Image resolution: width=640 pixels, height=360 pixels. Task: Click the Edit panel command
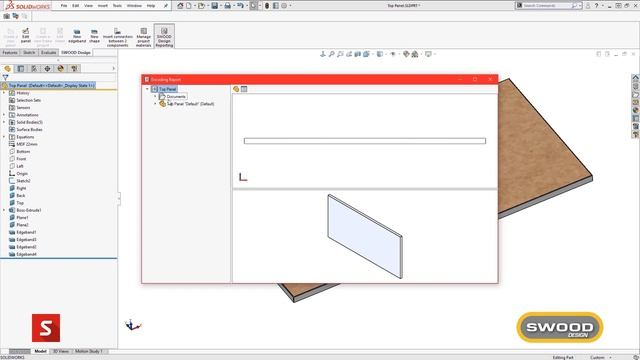coord(26,36)
